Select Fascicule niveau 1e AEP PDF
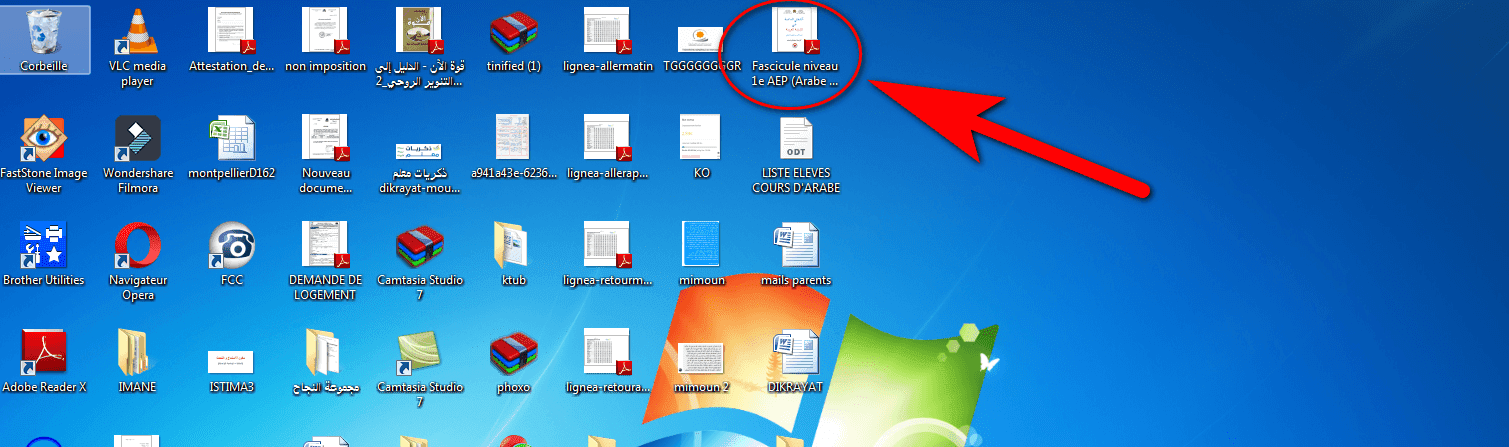Image resolution: width=1509 pixels, height=447 pixels. pos(795,47)
